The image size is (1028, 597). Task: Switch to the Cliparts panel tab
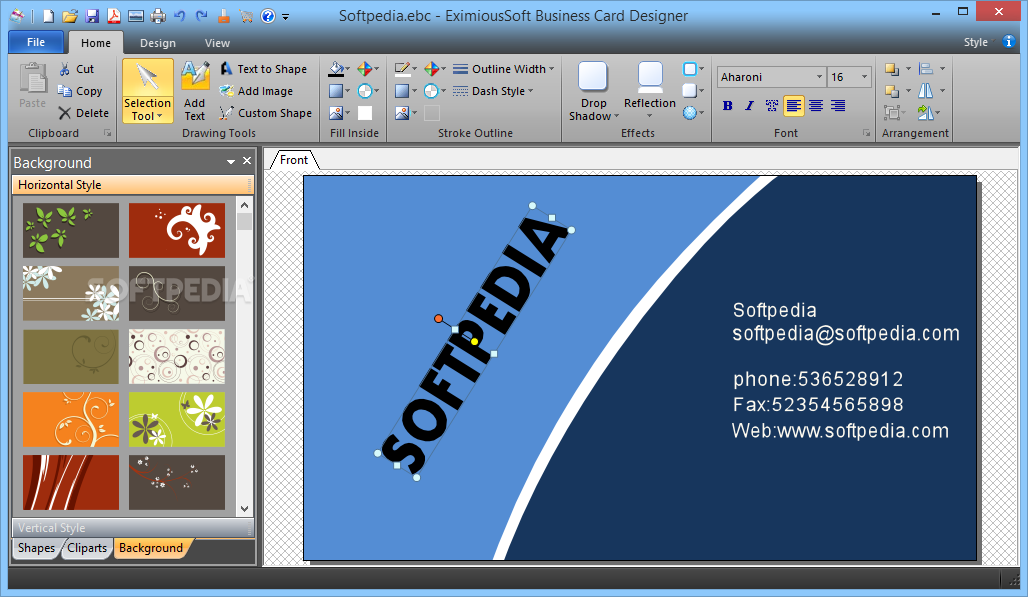87,548
